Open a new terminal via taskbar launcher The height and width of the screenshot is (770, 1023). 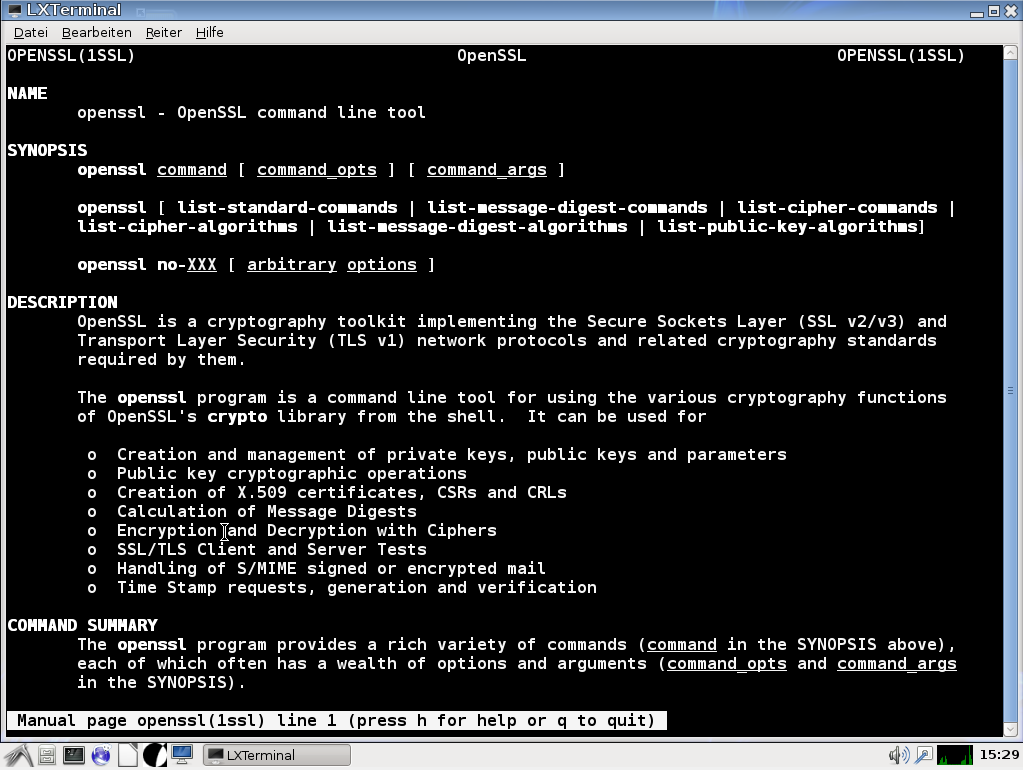(x=73, y=756)
